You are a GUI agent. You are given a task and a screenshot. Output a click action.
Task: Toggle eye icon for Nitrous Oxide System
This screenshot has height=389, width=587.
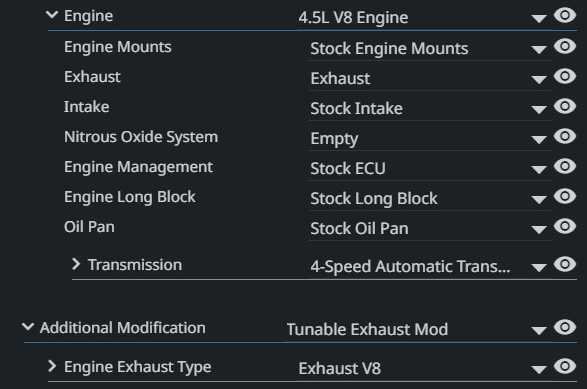coord(565,136)
